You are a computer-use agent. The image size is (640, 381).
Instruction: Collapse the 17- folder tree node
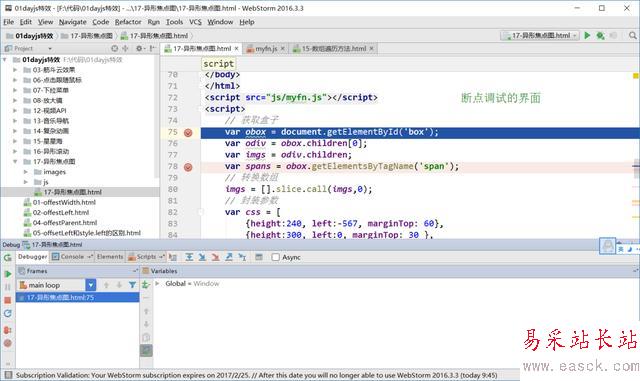coord(15,162)
